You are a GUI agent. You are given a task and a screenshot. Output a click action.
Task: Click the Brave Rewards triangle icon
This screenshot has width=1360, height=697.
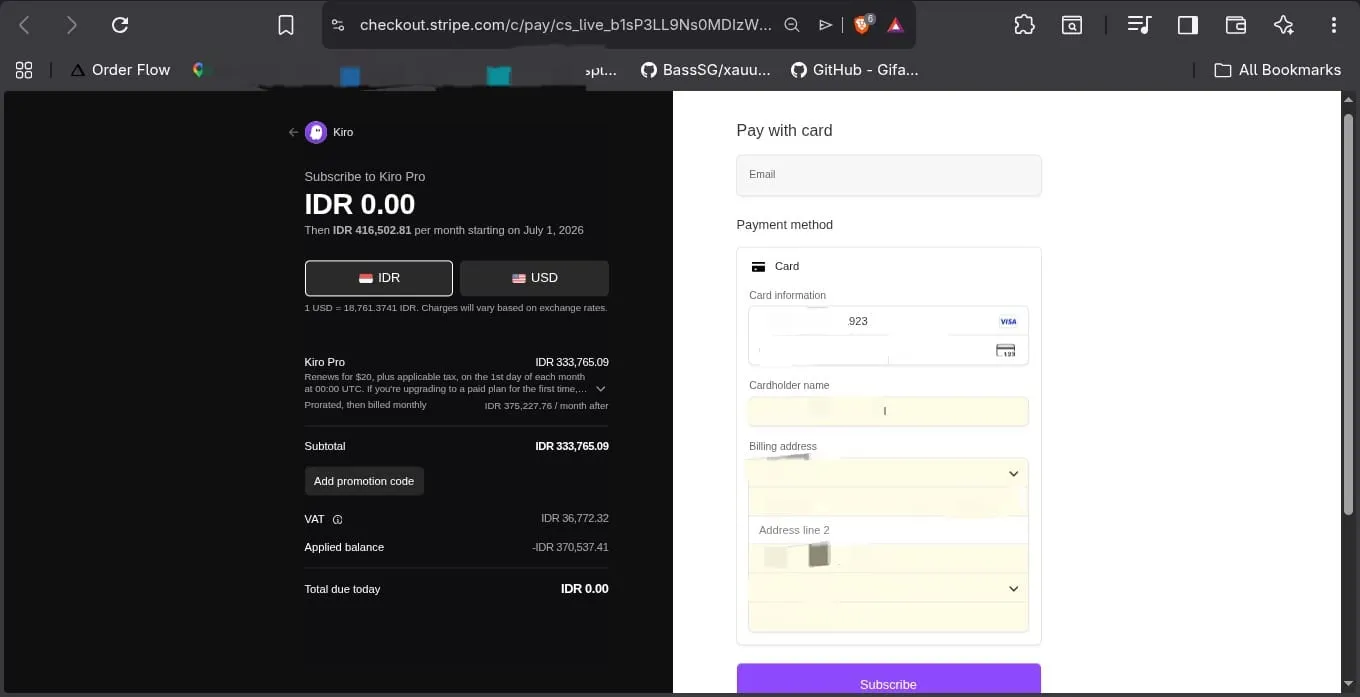895,25
